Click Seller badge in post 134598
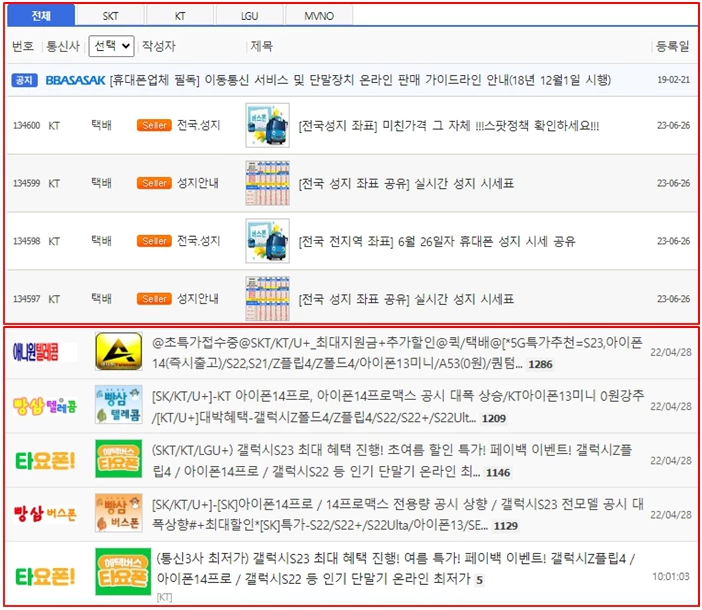 click(x=154, y=241)
